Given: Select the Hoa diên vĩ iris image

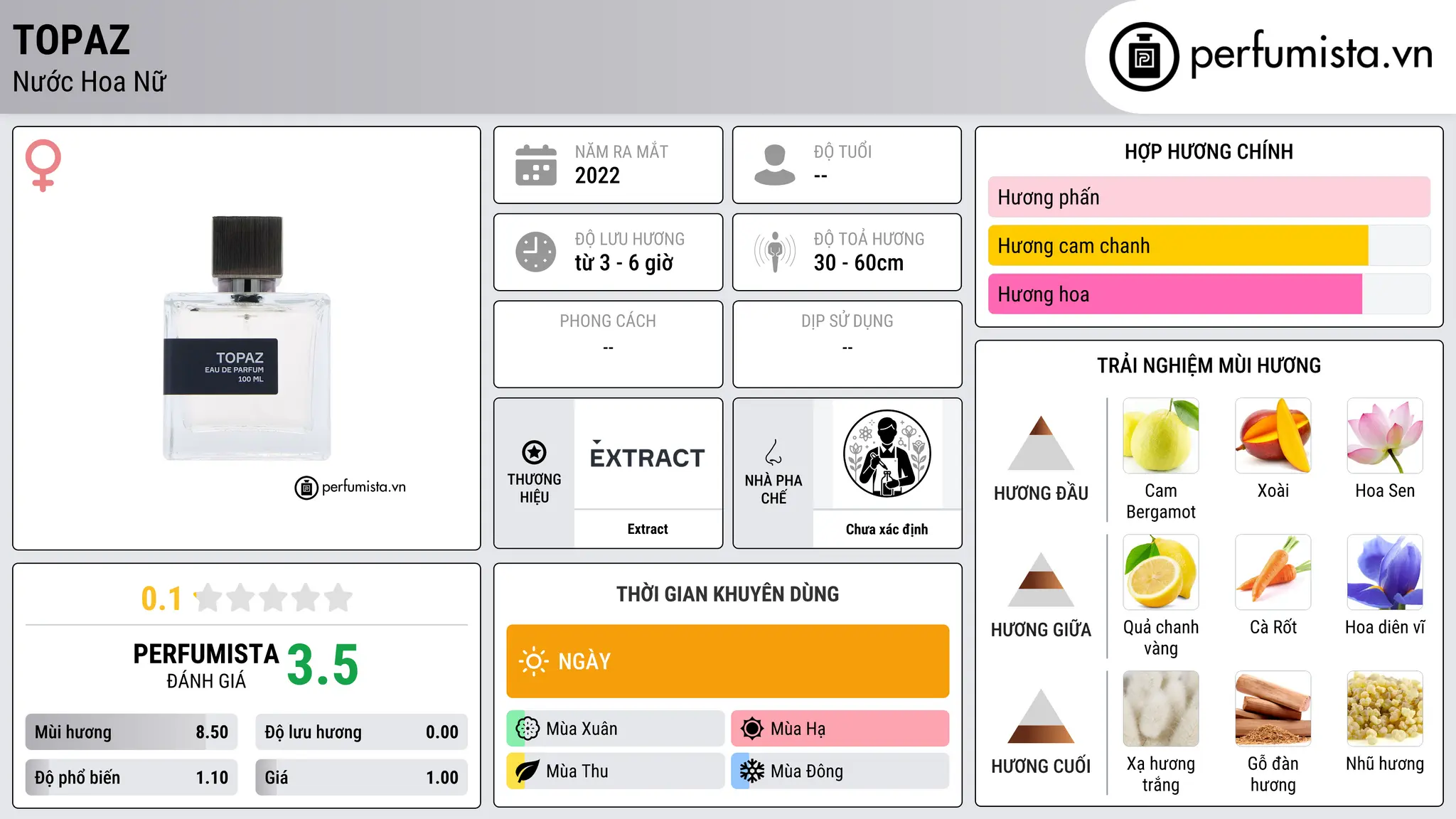Looking at the screenshot, I should pyautogui.click(x=1385, y=572).
